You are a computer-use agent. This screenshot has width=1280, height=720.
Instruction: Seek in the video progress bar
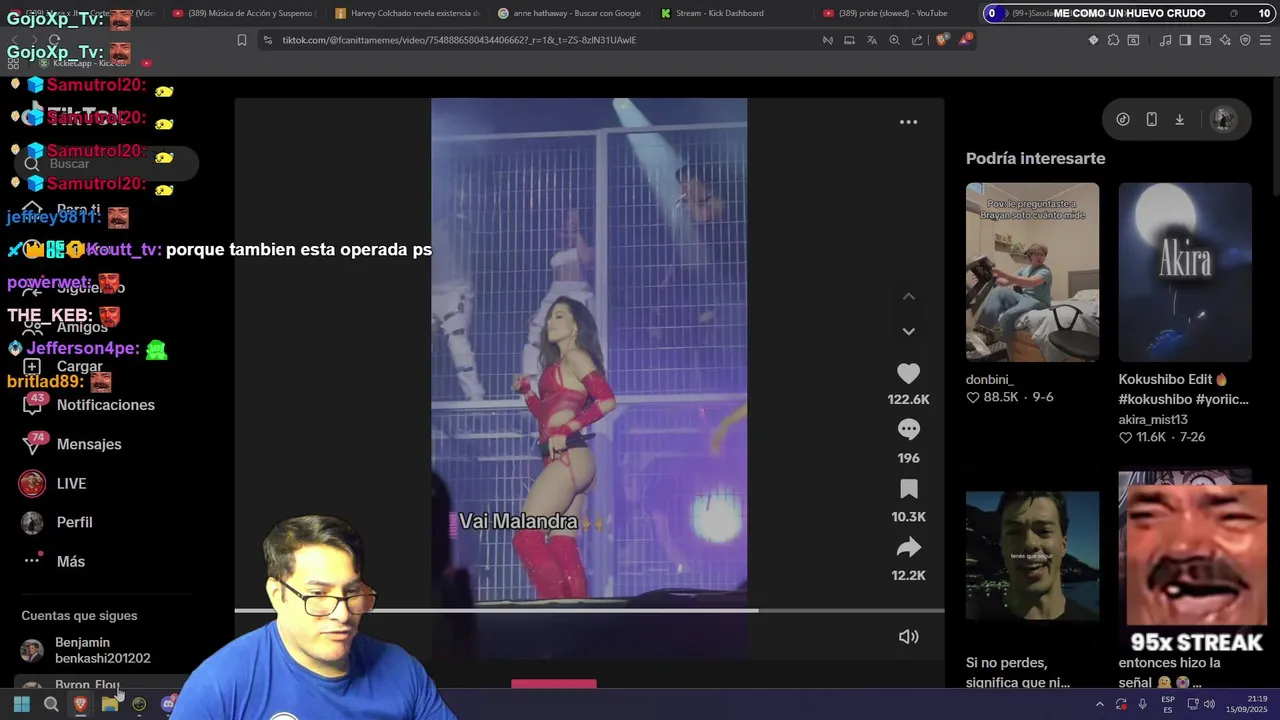[x=589, y=610]
